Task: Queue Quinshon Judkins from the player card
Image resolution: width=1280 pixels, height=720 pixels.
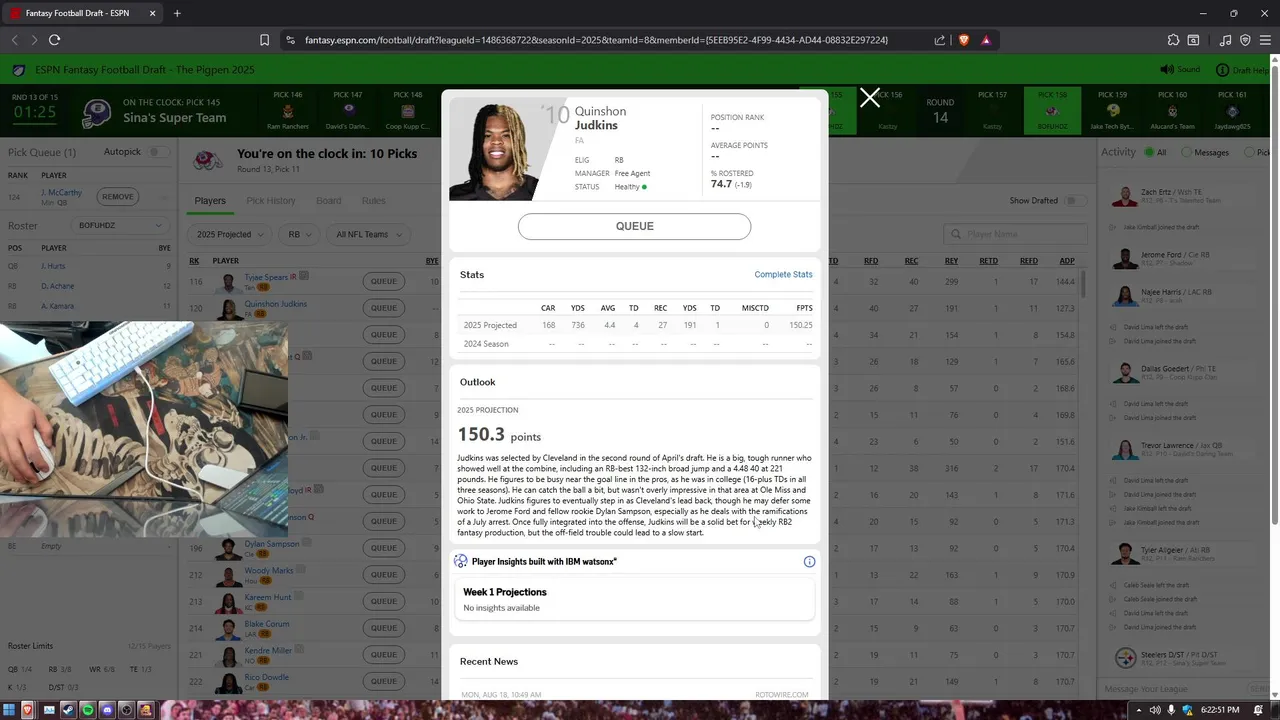Action: [x=634, y=226]
